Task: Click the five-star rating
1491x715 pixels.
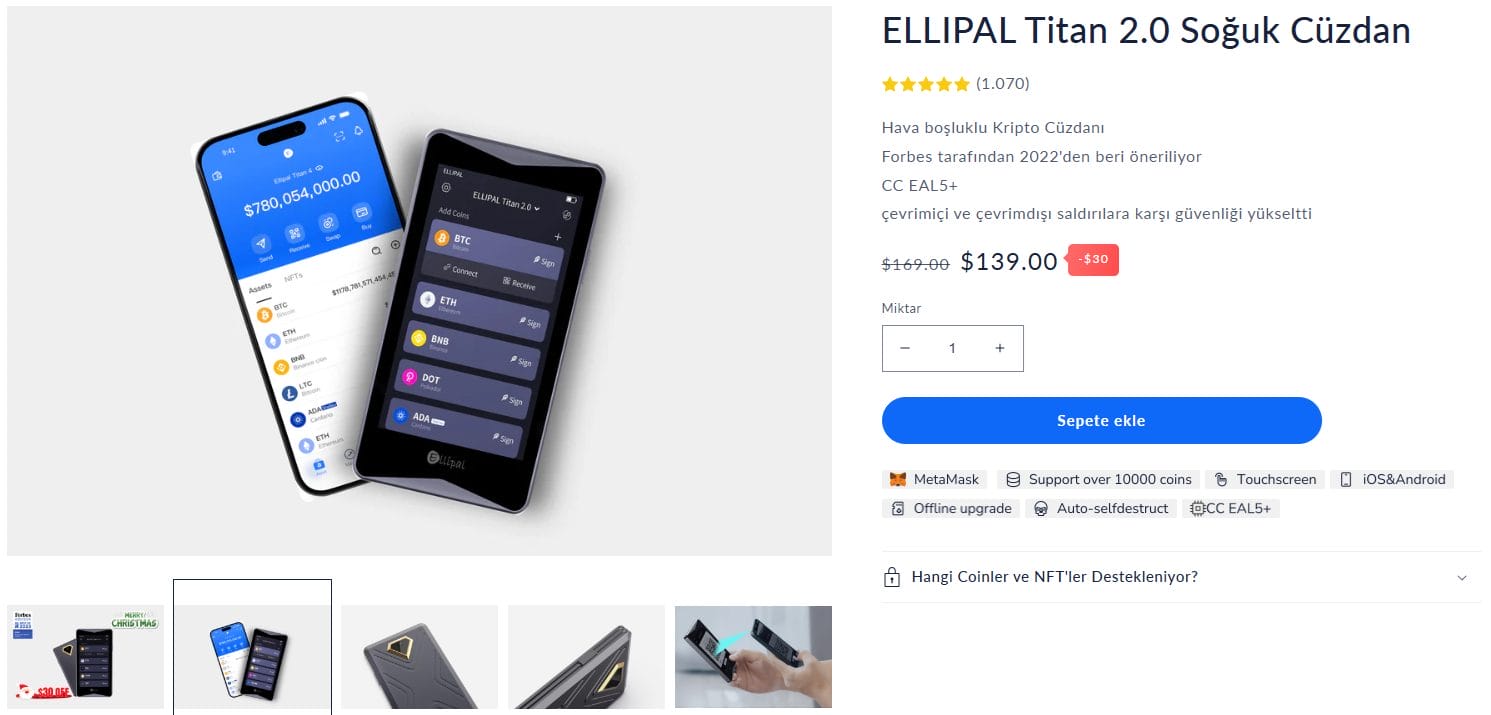Action: (x=925, y=84)
